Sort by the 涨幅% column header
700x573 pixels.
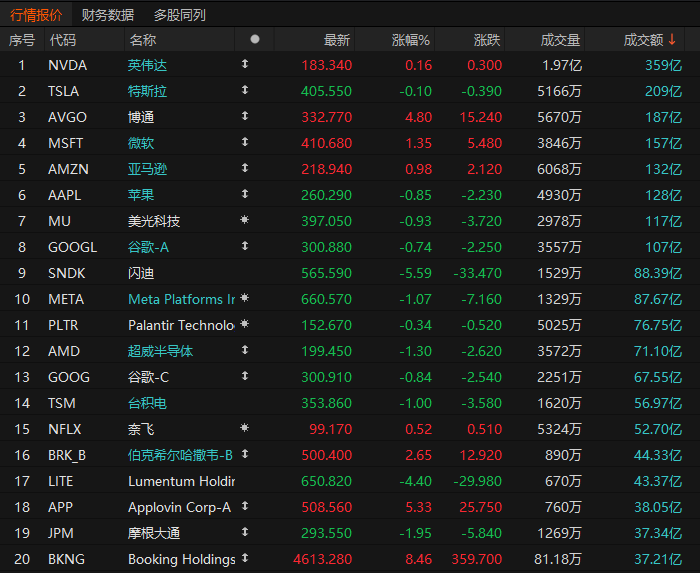coord(411,40)
